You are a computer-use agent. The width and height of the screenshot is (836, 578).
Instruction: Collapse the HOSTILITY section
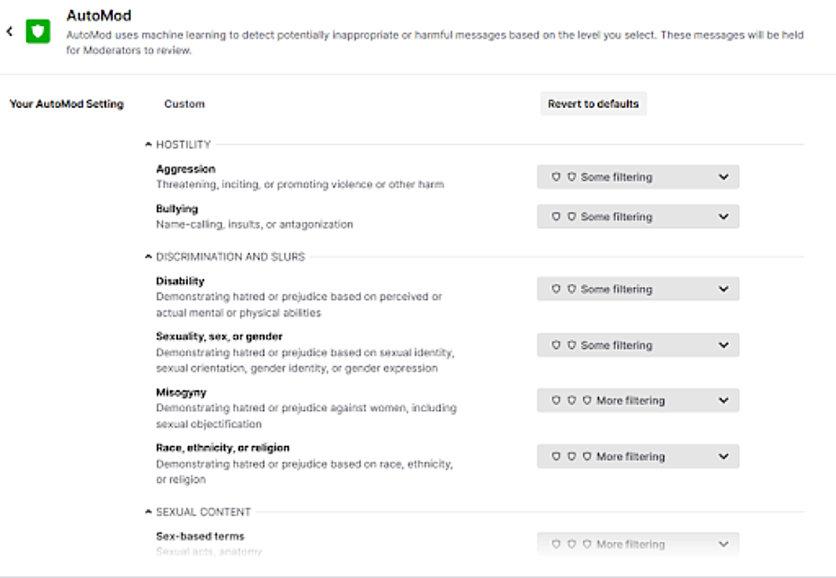tap(149, 145)
